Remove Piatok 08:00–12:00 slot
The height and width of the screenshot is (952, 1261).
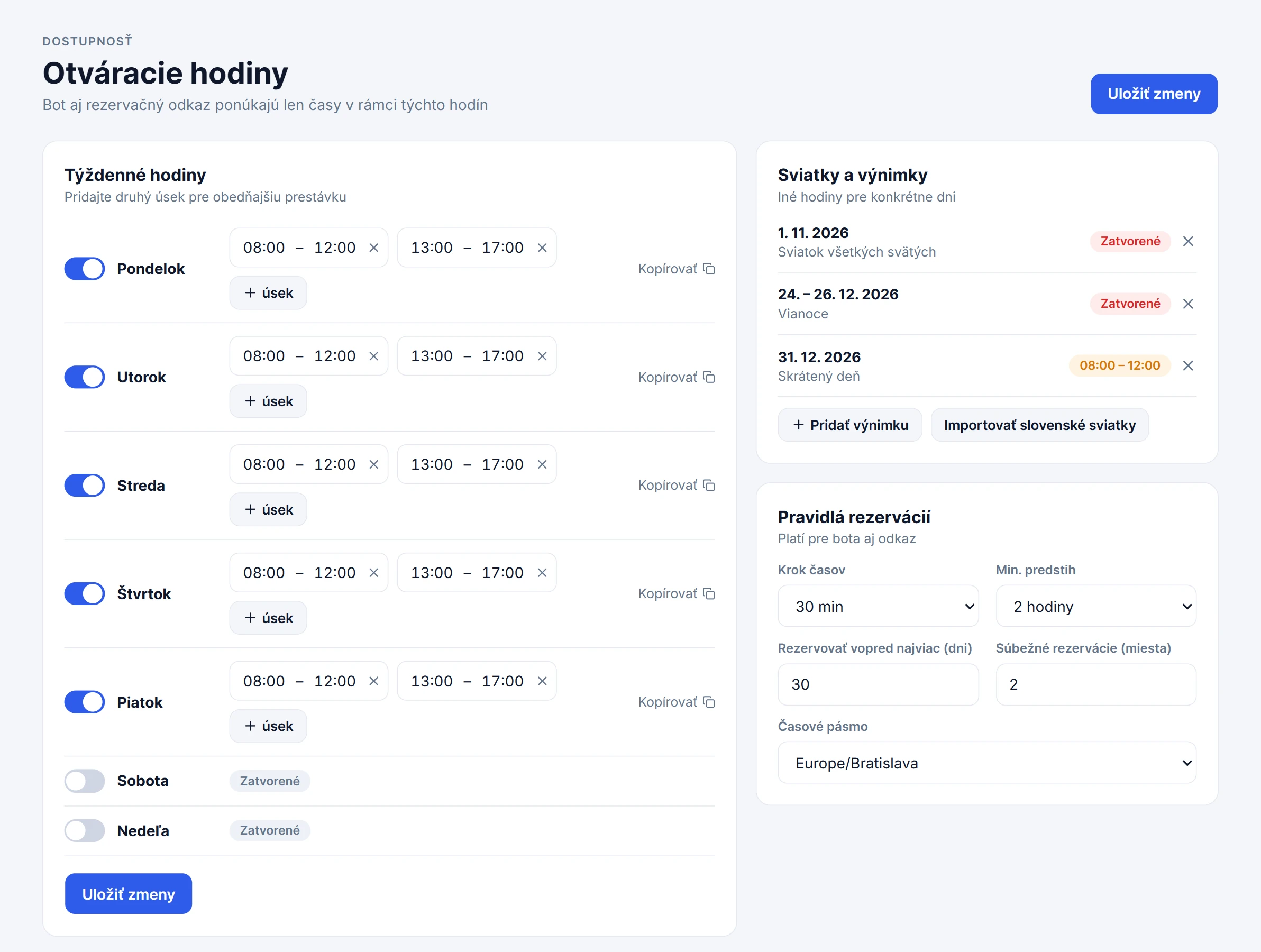coord(374,681)
